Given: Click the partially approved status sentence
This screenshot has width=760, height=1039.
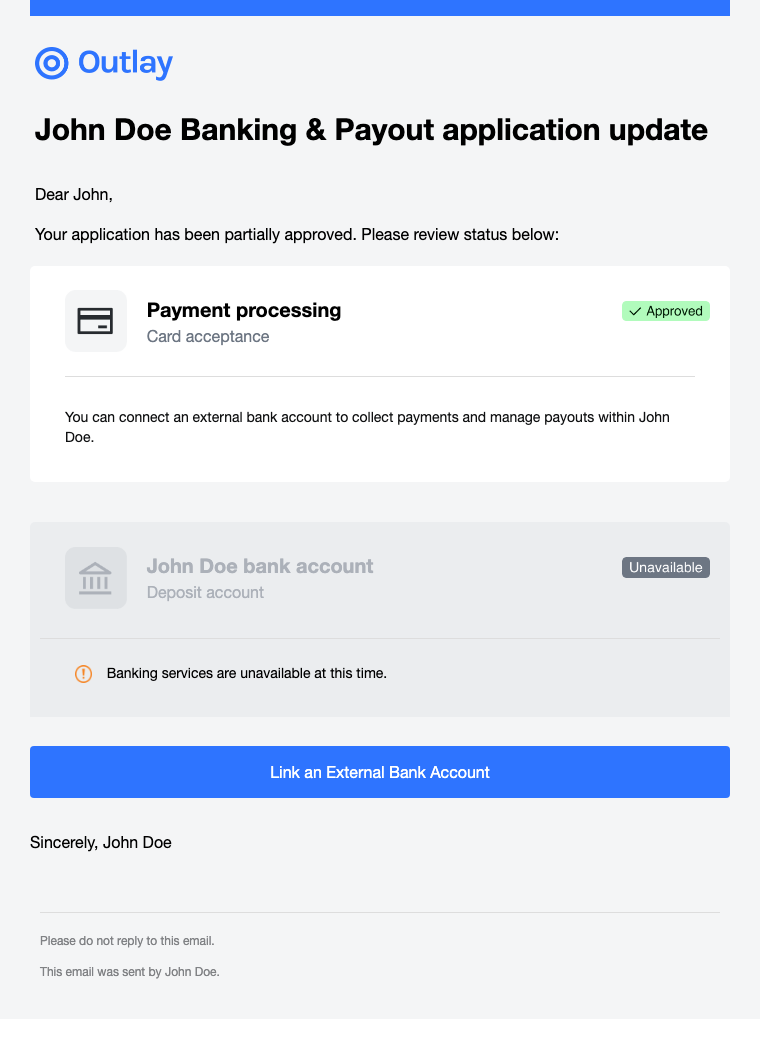Looking at the screenshot, I should pyautogui.click(x=296, y=236).
